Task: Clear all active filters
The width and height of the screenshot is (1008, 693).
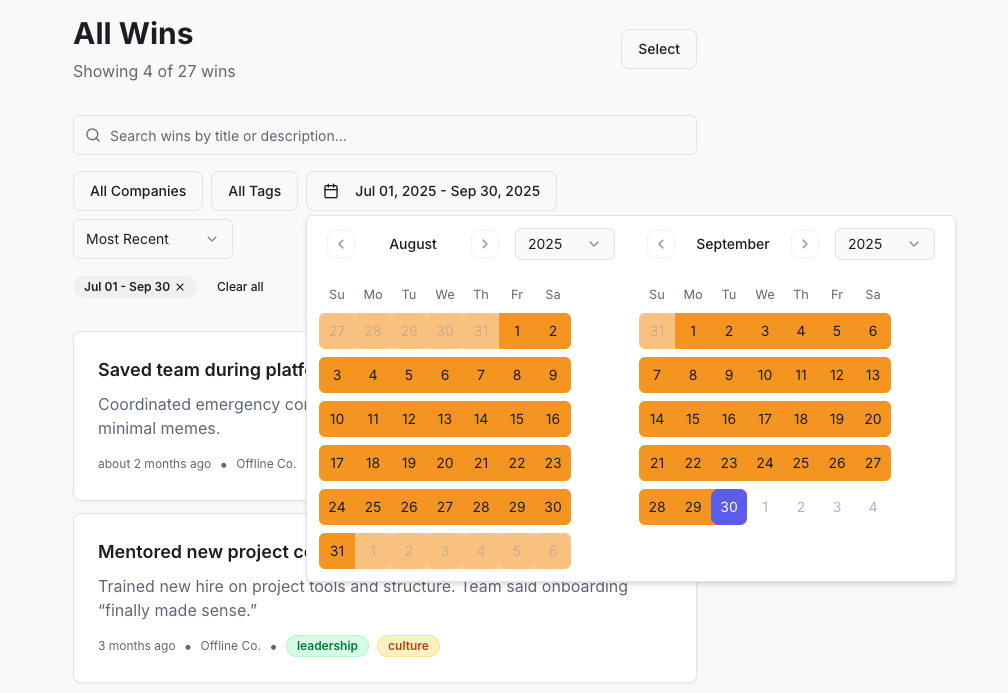Action: coord(240,286)
